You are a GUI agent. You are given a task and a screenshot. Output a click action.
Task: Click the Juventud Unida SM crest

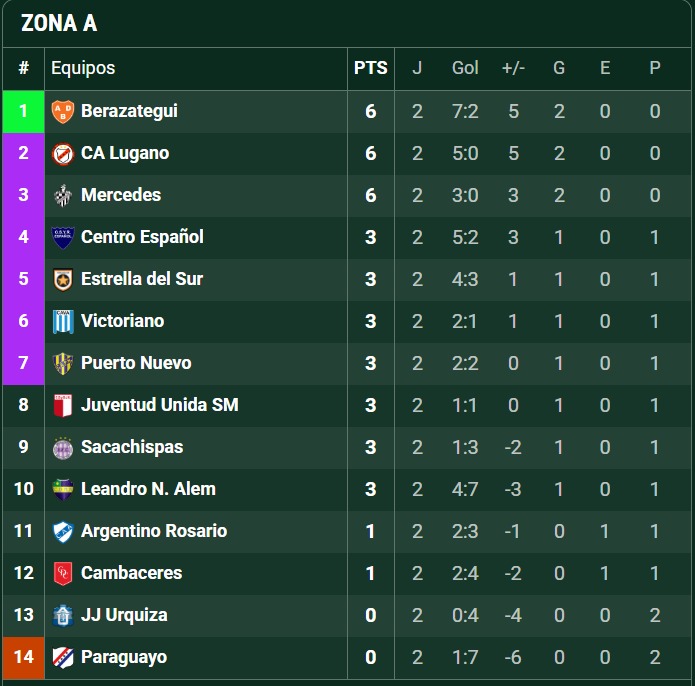[63, 406]
